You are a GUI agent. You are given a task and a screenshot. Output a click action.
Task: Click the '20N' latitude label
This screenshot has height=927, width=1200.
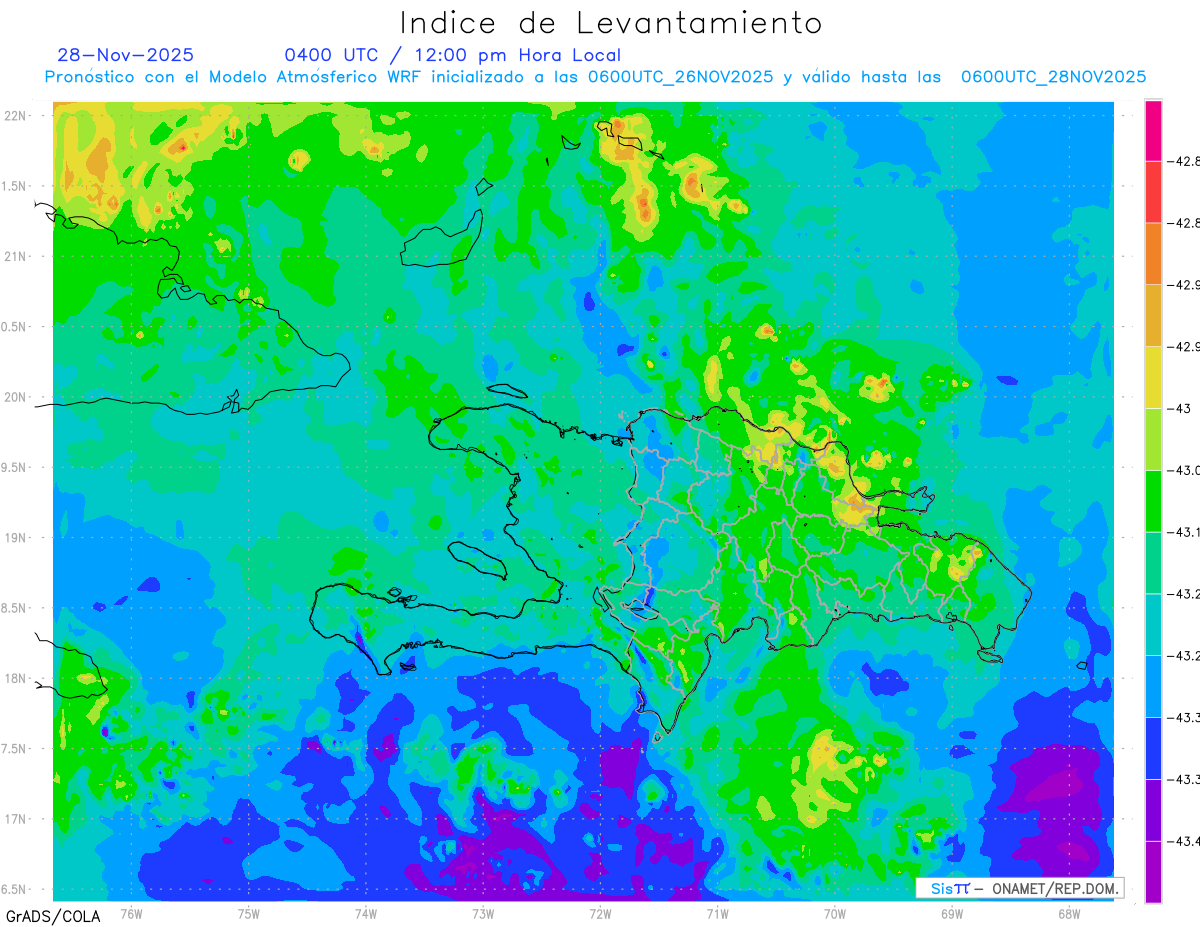16,397
